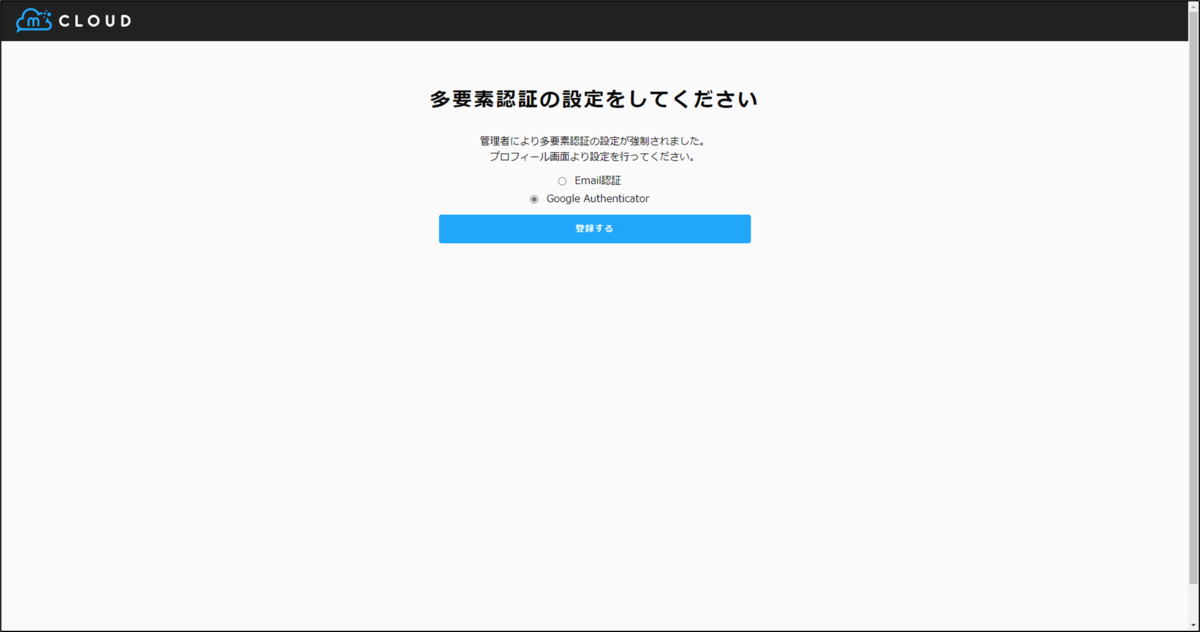Viewport: 1200px width, 632px height.
Task: Click the CLOUD wordmark text
Action: [95, 19]
